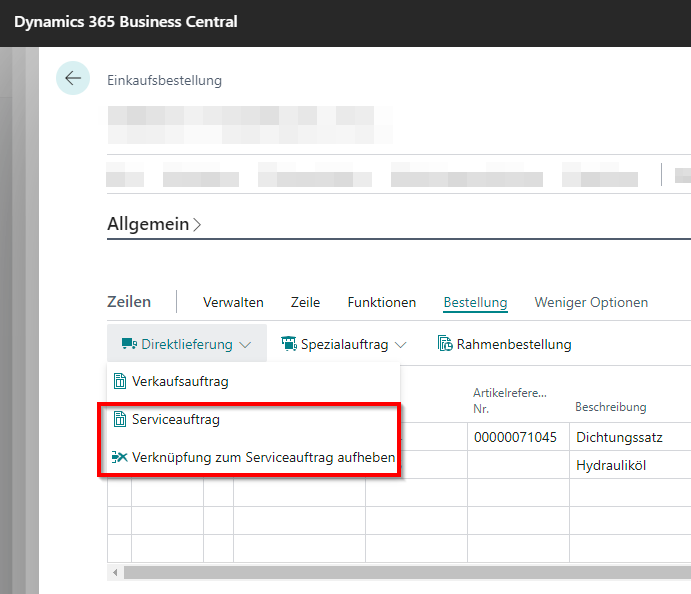Click the Direktlieferung truck icon

click(129, 344)
